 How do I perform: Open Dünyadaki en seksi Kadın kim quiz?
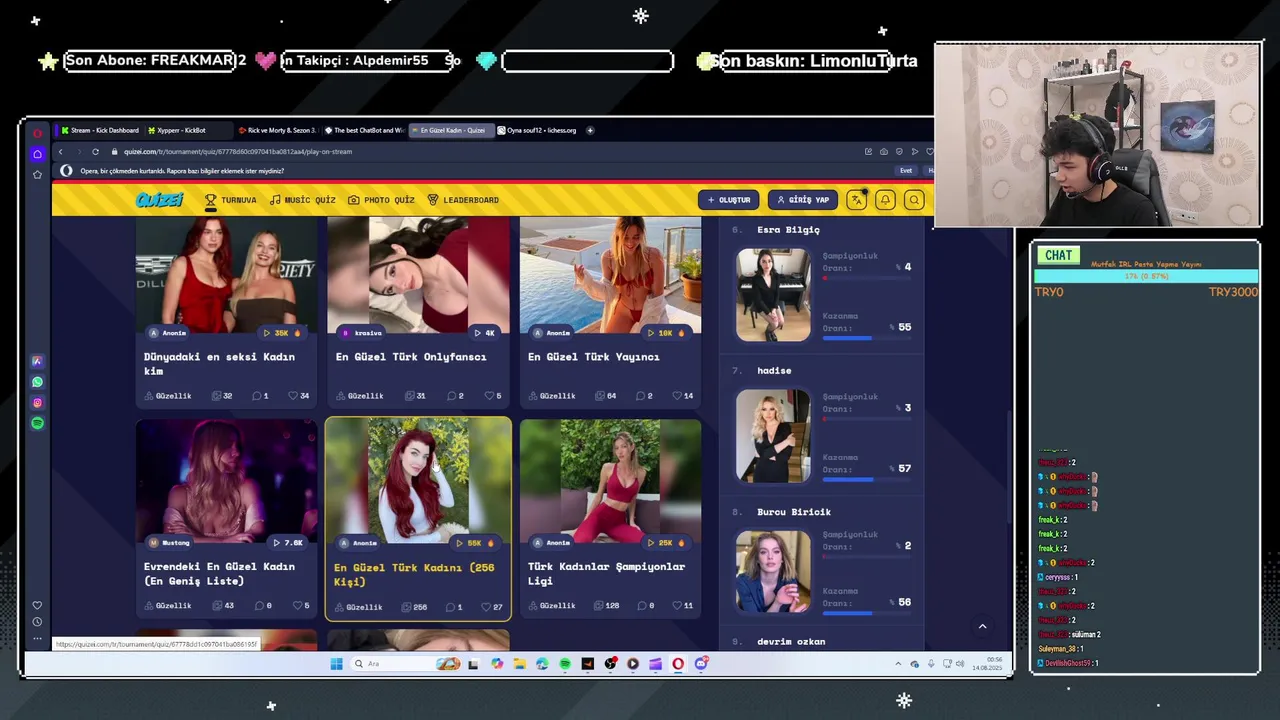219,364
